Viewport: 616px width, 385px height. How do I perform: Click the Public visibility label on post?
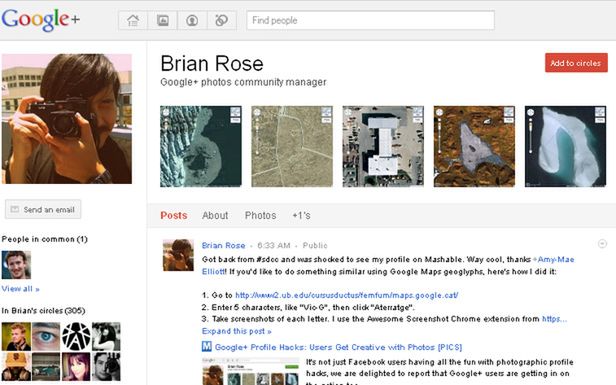315,246
